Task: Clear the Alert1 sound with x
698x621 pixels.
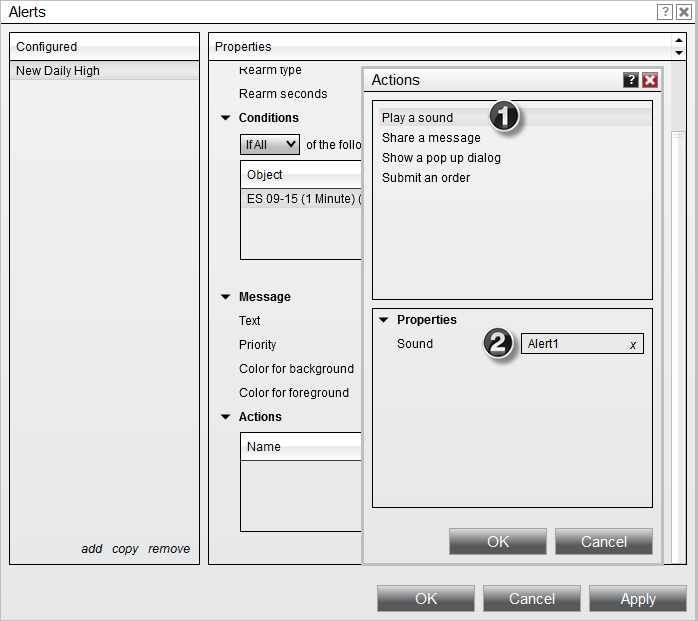Action: pos(632,345)
